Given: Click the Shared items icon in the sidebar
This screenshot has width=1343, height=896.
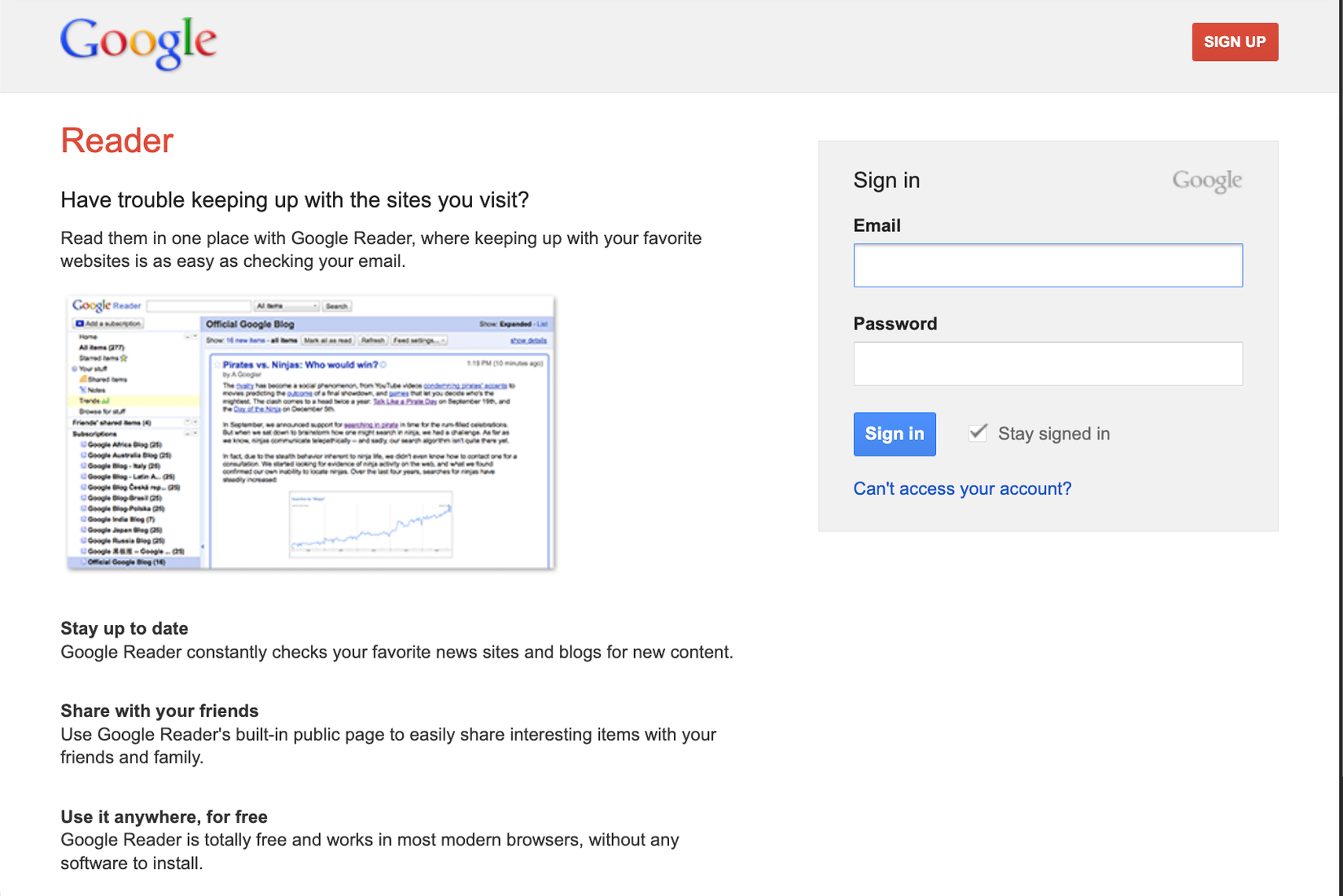Looking at the screenshot, I should click(x=83, y=379).
